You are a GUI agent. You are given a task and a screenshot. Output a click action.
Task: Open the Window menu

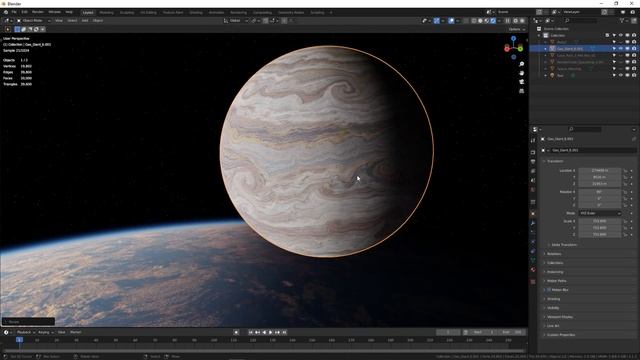(54, 12)
